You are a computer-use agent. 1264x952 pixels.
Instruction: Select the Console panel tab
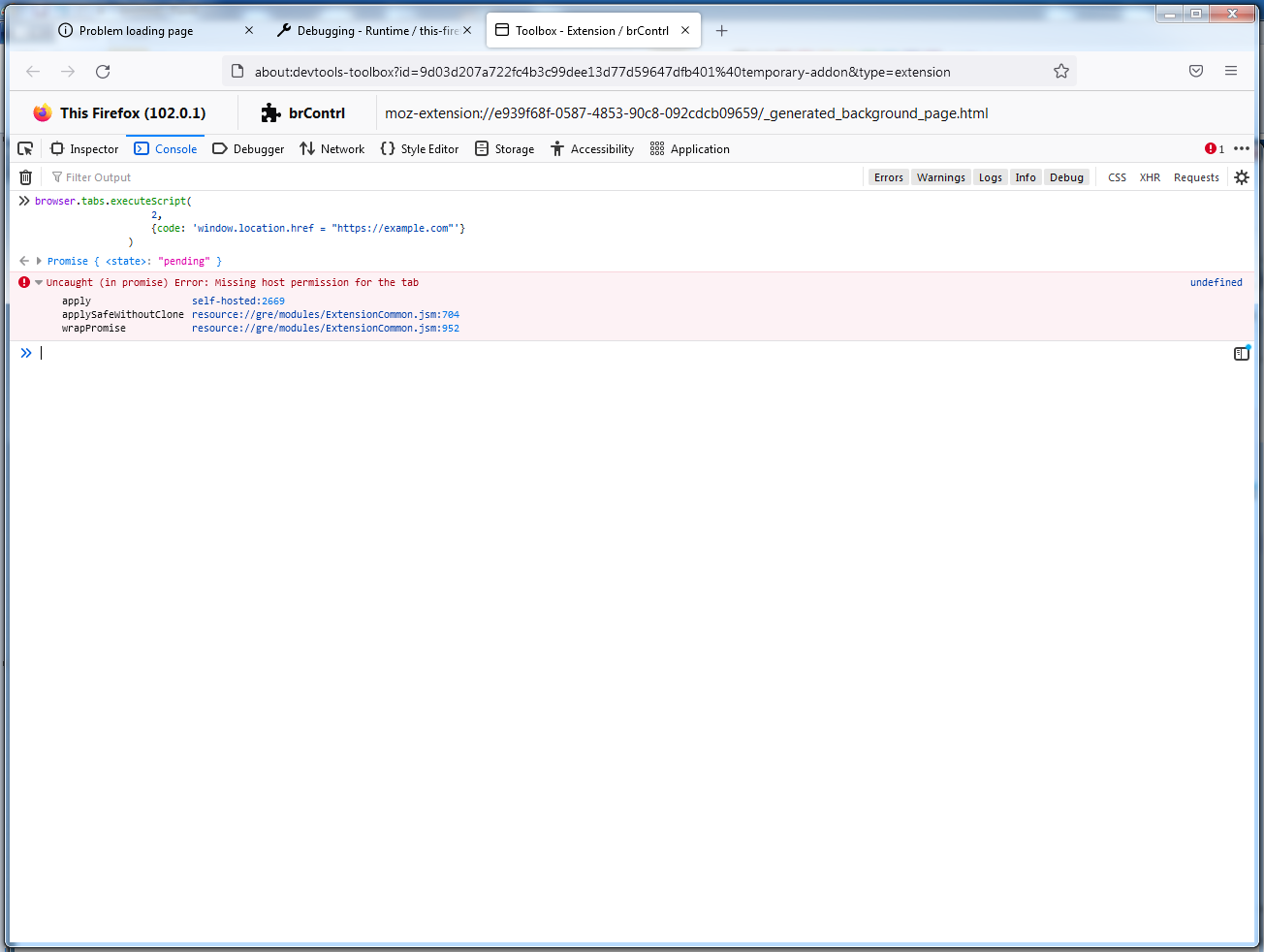(x=166, y=148)
